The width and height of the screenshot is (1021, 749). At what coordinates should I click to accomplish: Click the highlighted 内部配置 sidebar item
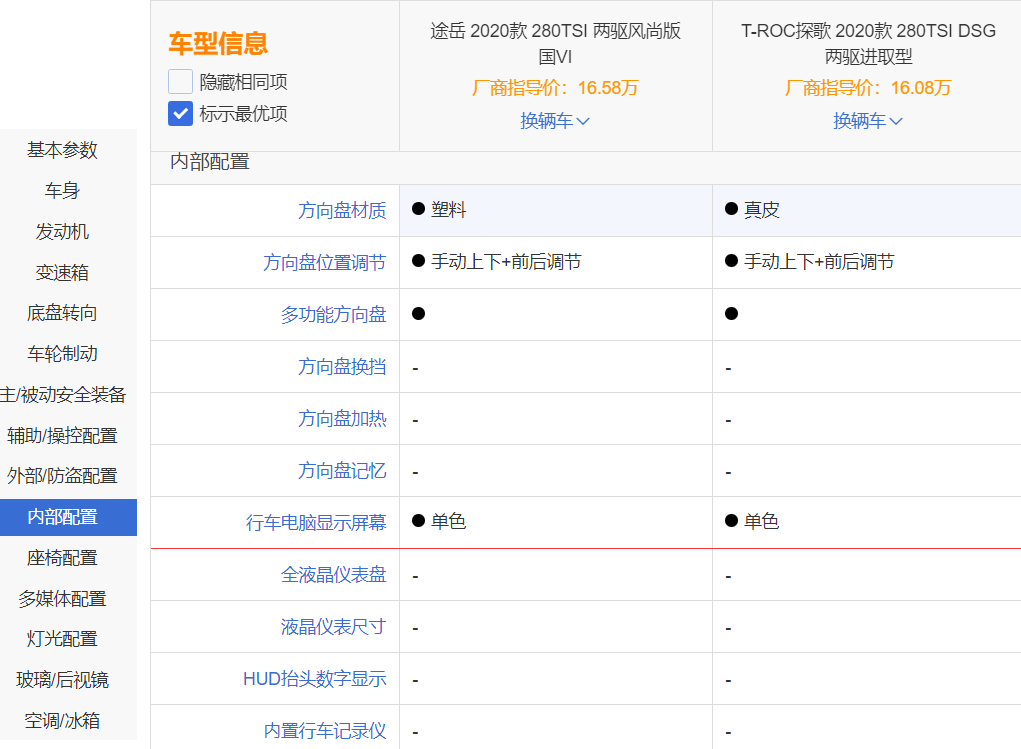62,517
